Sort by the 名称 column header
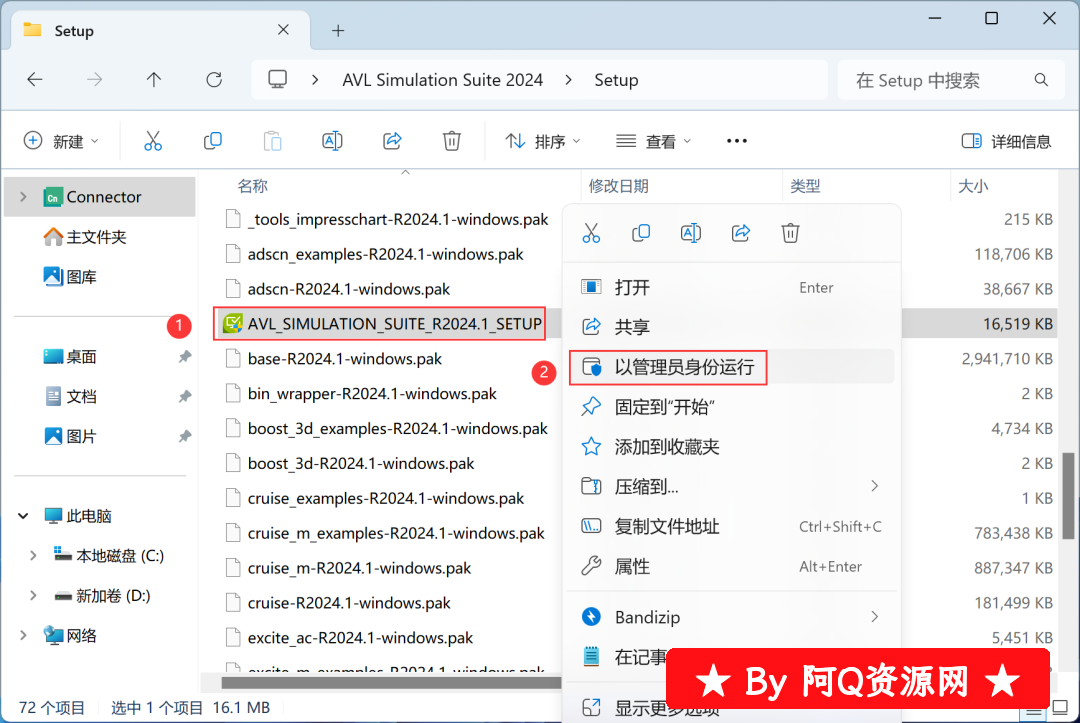 tap(253, 186)
